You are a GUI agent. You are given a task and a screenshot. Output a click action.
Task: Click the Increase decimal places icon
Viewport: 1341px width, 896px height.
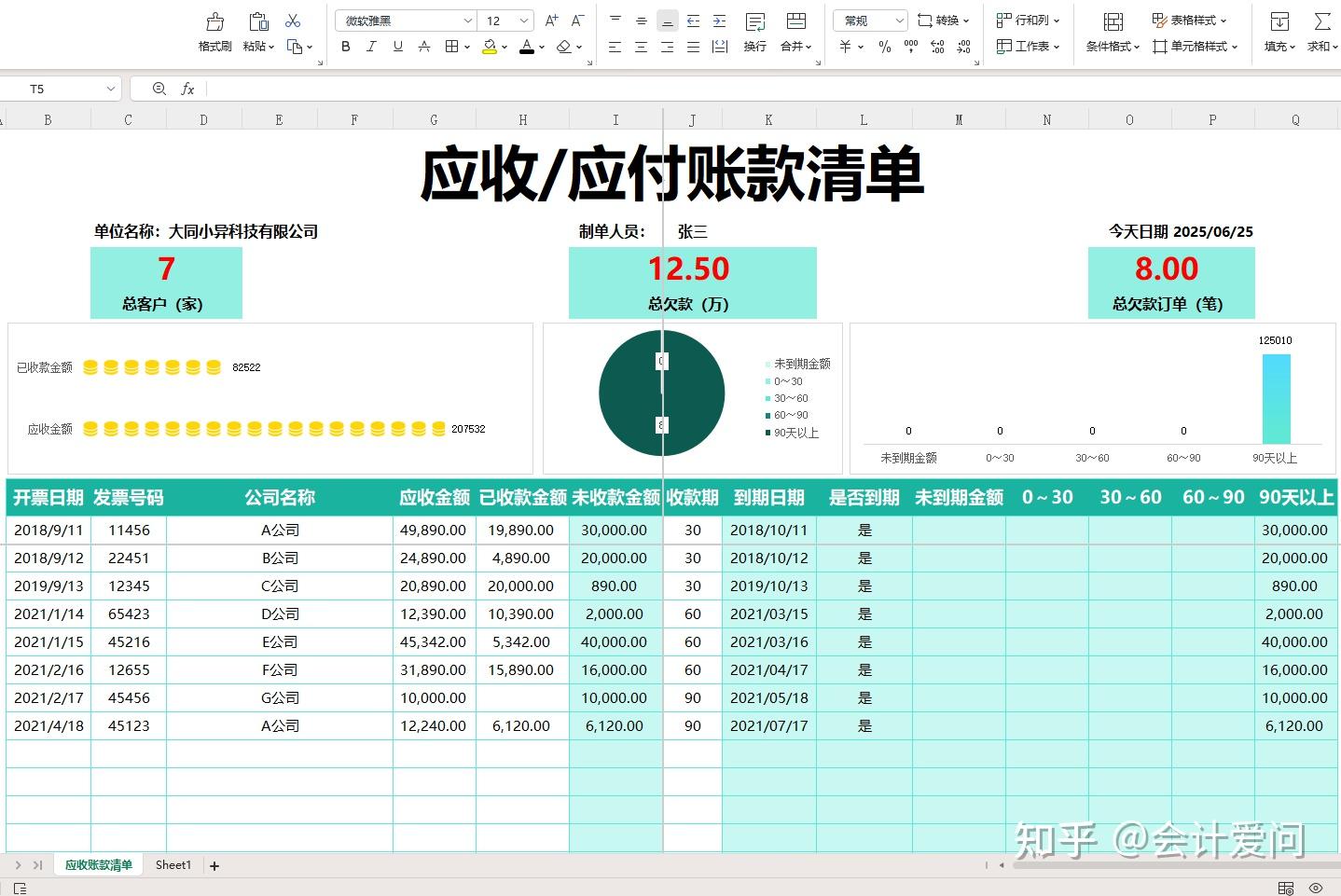937,46
